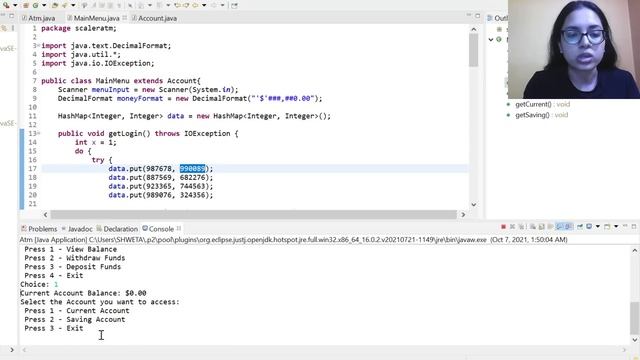Click editor scroll right arrow
Screen dimensions: 640x360
463,214
